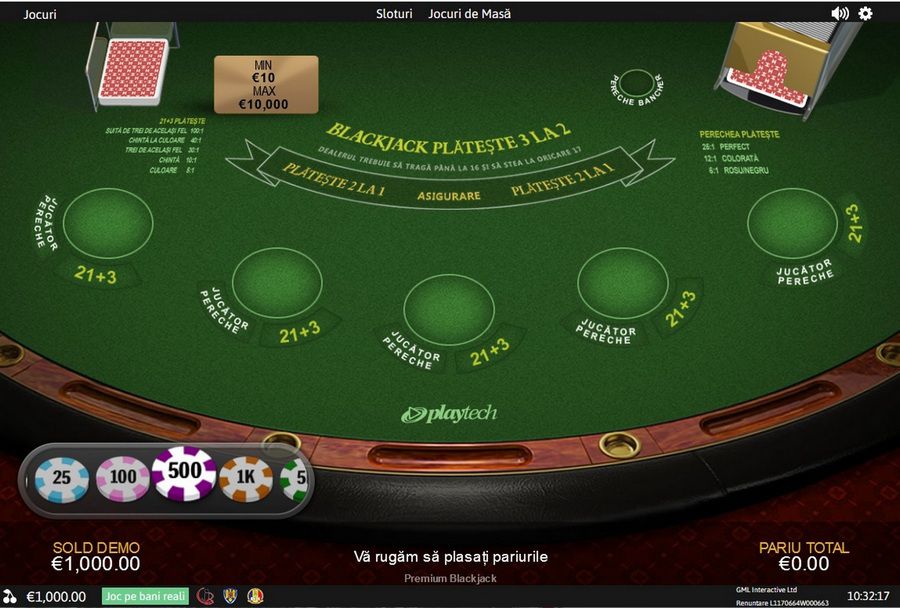Viewport: 900px width, 608px height.
Task: Click the Playtech logo on the table
Action: coord(449,414)
